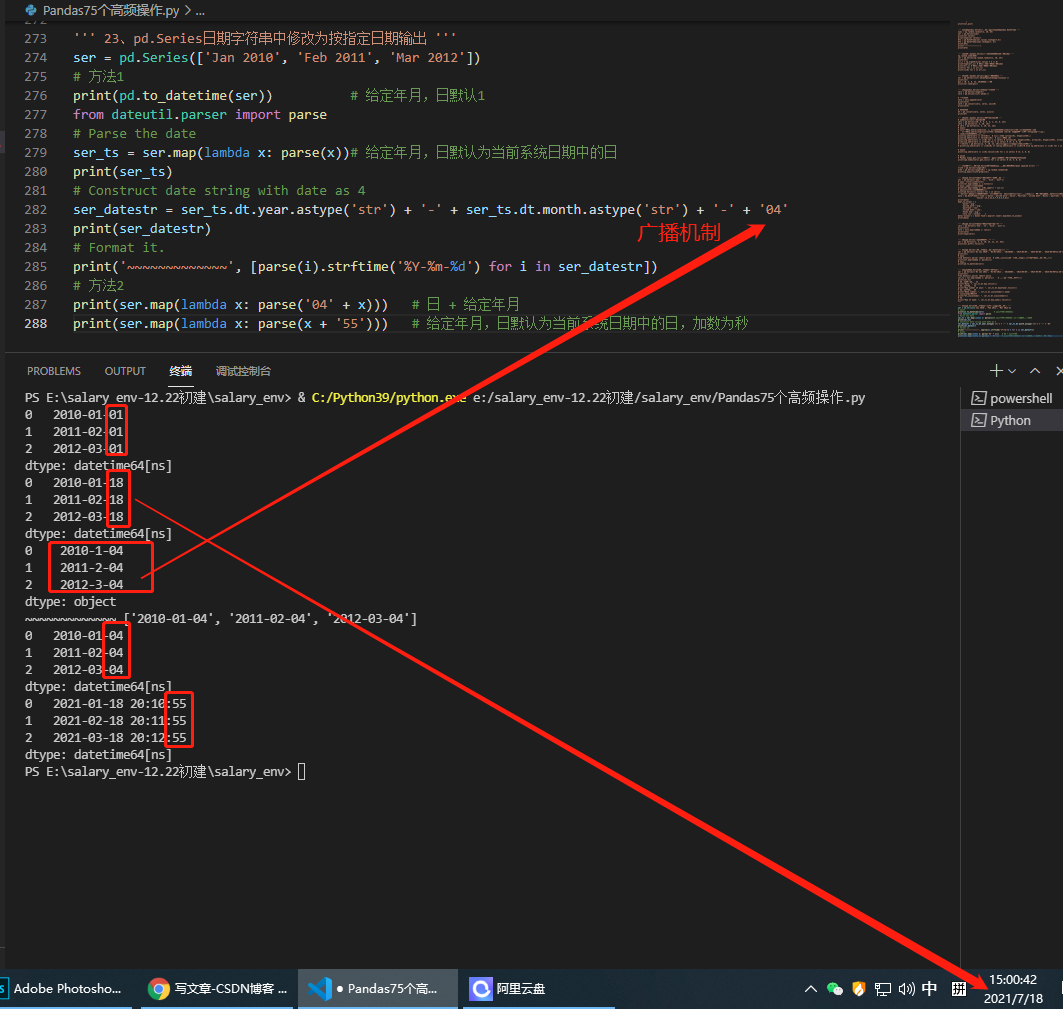Click the 阿里云盘 app icon on taskbar
The width and height of the screenshot is (1063, 1009).
tap(481, 989)
